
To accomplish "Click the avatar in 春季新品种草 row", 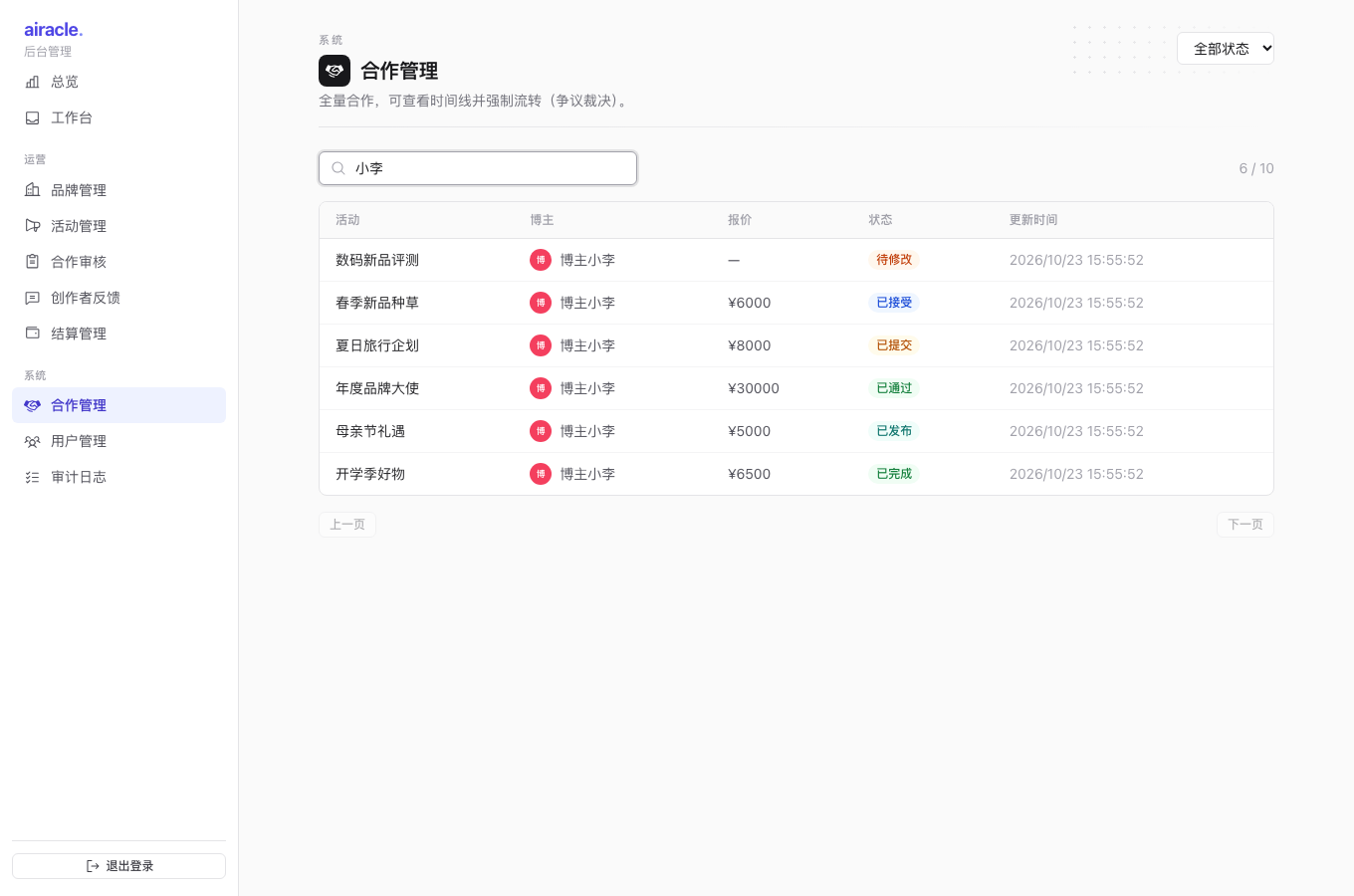I will click(x=541, y=303).
